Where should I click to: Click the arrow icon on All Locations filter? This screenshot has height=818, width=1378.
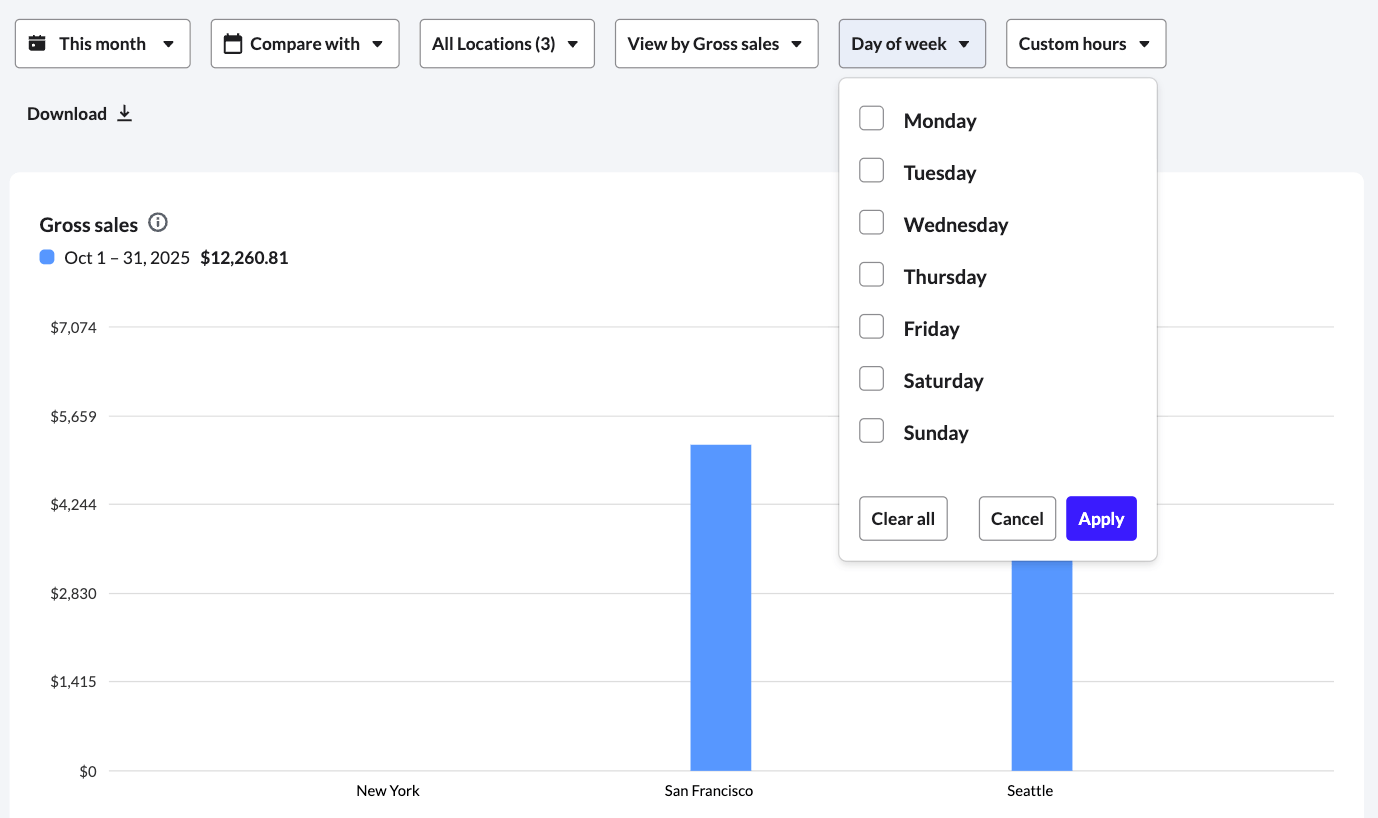[571, 43]
